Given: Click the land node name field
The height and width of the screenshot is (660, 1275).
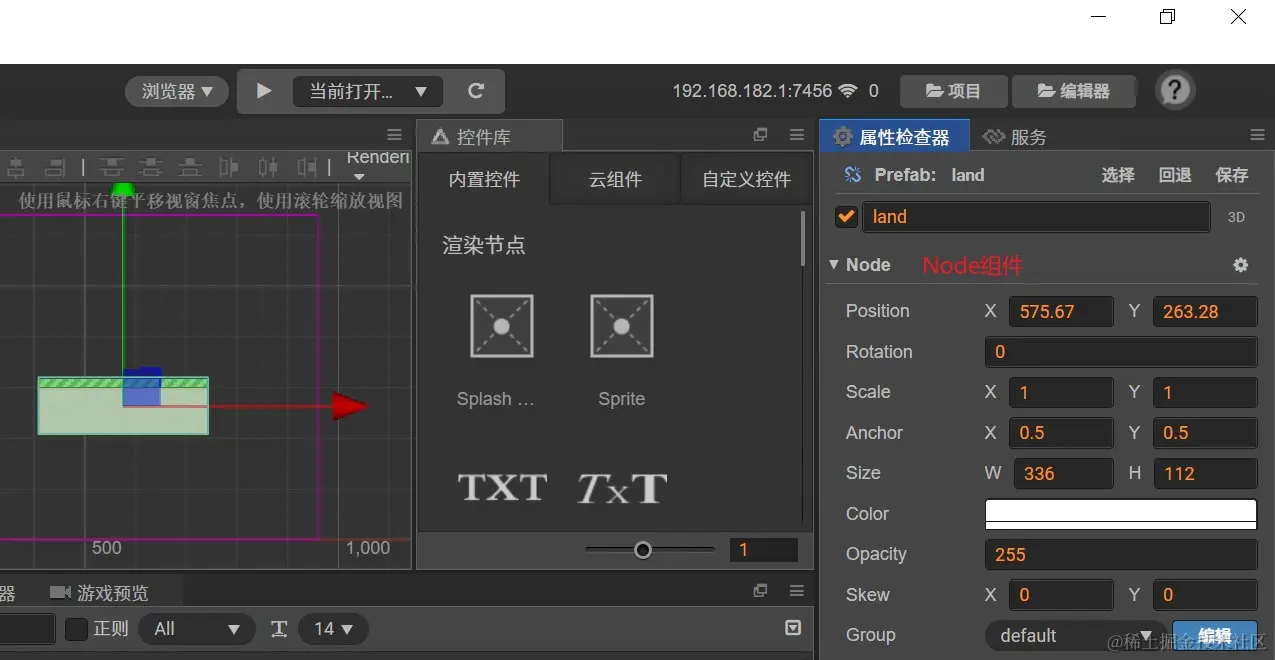Looking at the screenshot, I should coord(1036,217).
